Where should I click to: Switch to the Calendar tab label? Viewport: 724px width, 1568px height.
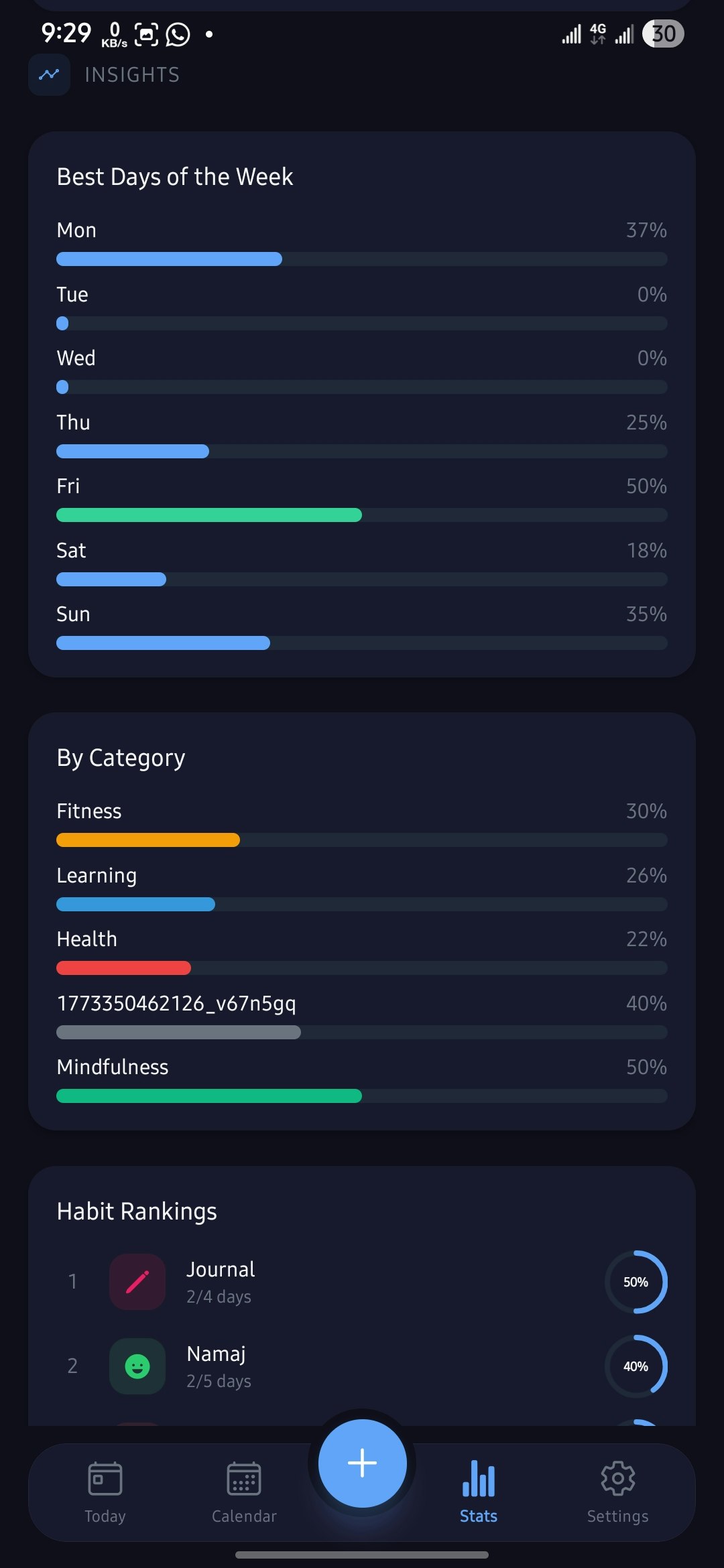coord(244,1516)
